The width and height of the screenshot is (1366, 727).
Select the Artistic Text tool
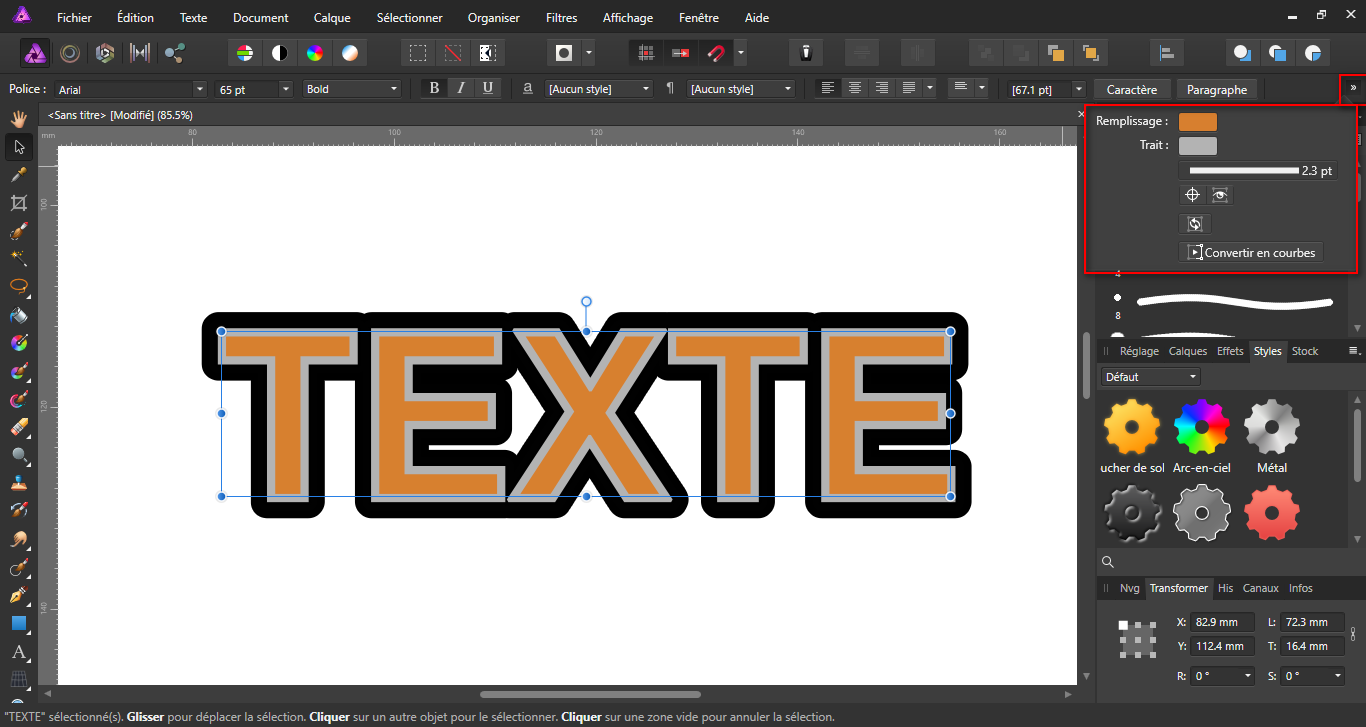tap(18, 652)
